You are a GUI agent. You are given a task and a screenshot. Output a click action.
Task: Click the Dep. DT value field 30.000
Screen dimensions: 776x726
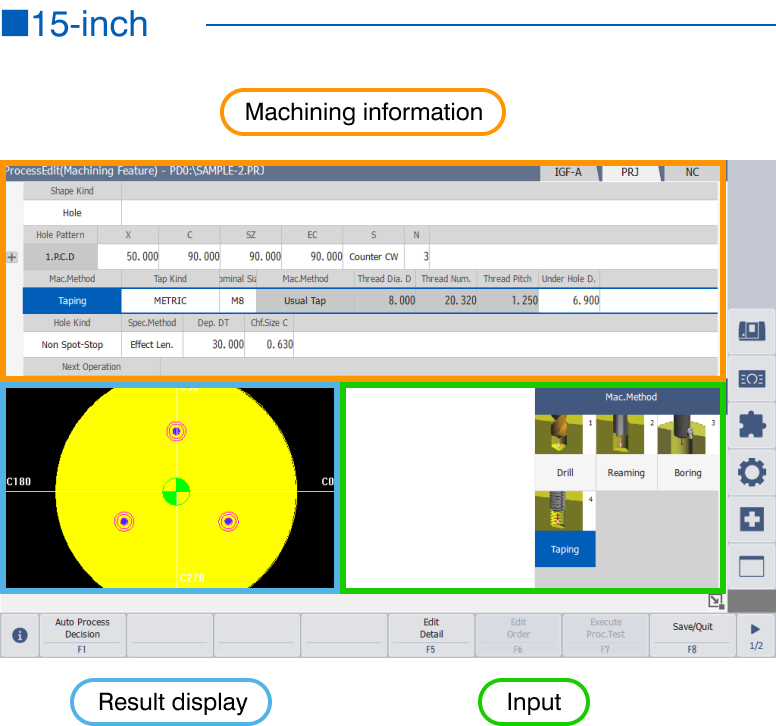point(214,344)
